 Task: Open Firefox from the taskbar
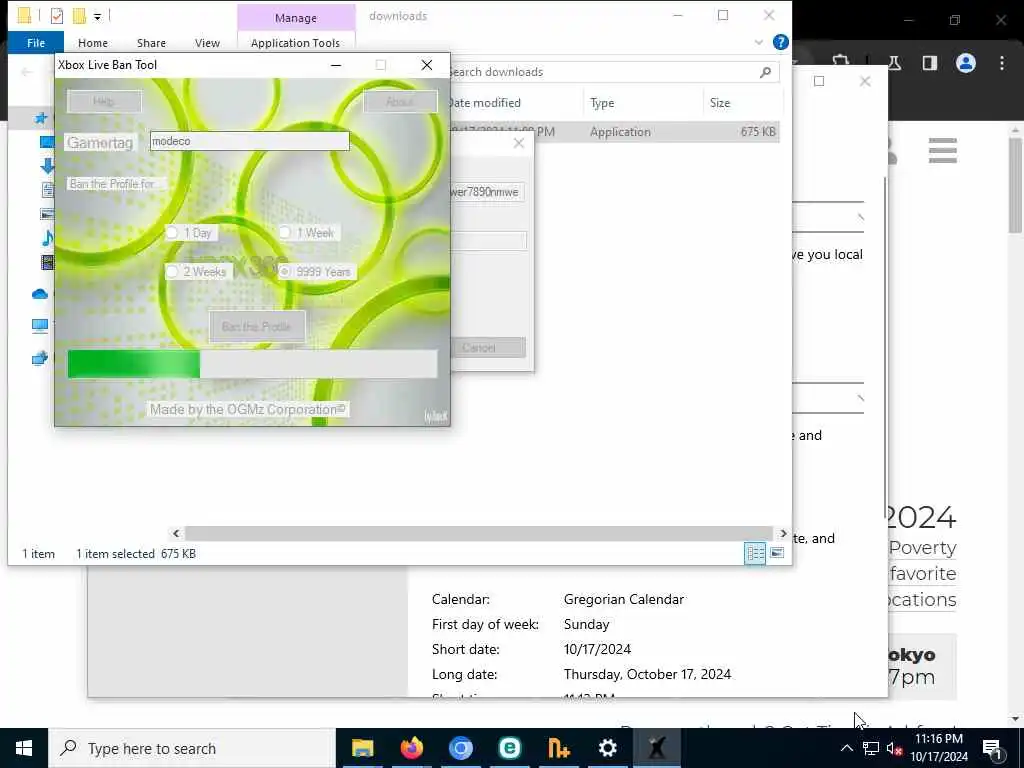pos(411,748)
